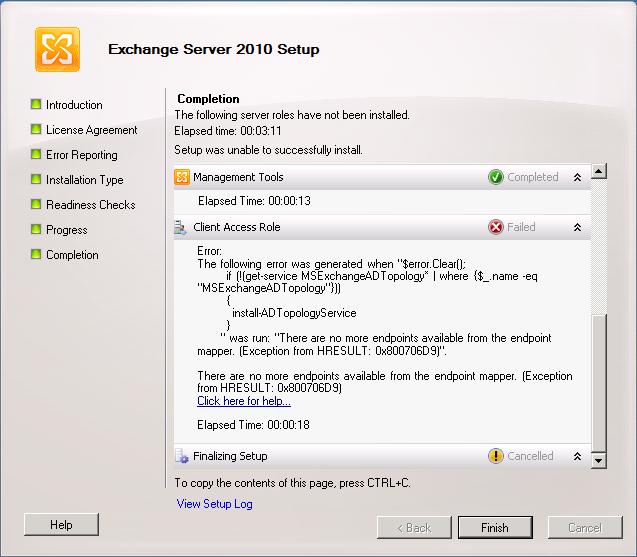Click the scrollbar down arrow
Image resolution: width=637 pixels, height=557 pixels.
click(599, 461)
